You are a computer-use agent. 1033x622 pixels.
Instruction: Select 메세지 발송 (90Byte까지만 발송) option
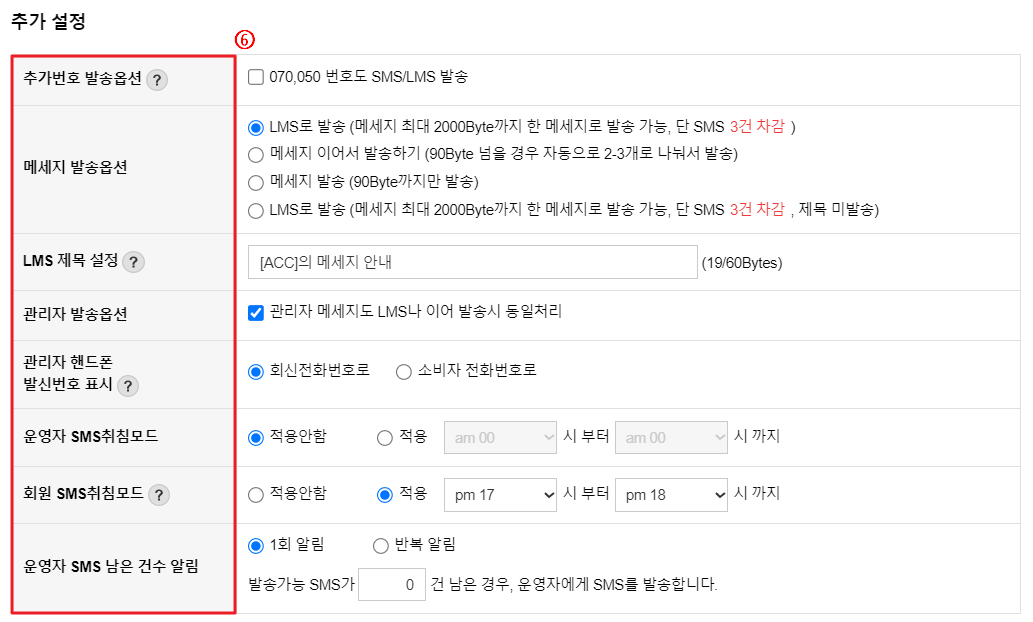point(256,183)
